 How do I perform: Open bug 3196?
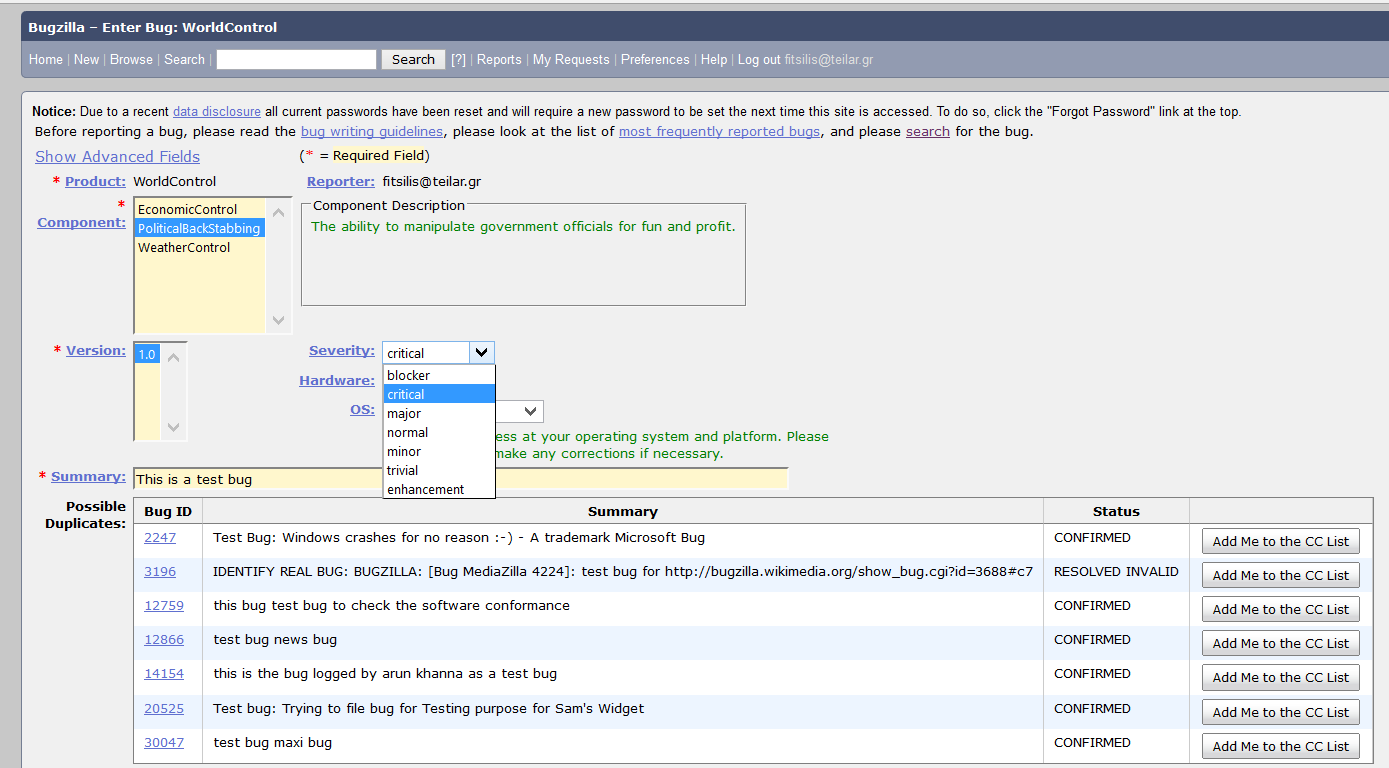point(160,572)
